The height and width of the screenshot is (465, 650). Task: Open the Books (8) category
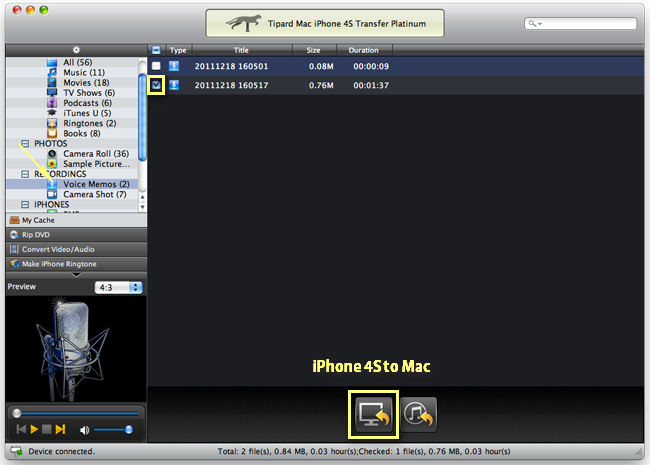pos(82,133)
